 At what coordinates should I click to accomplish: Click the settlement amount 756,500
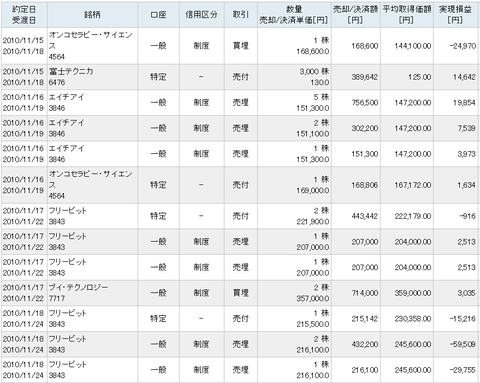365,103
